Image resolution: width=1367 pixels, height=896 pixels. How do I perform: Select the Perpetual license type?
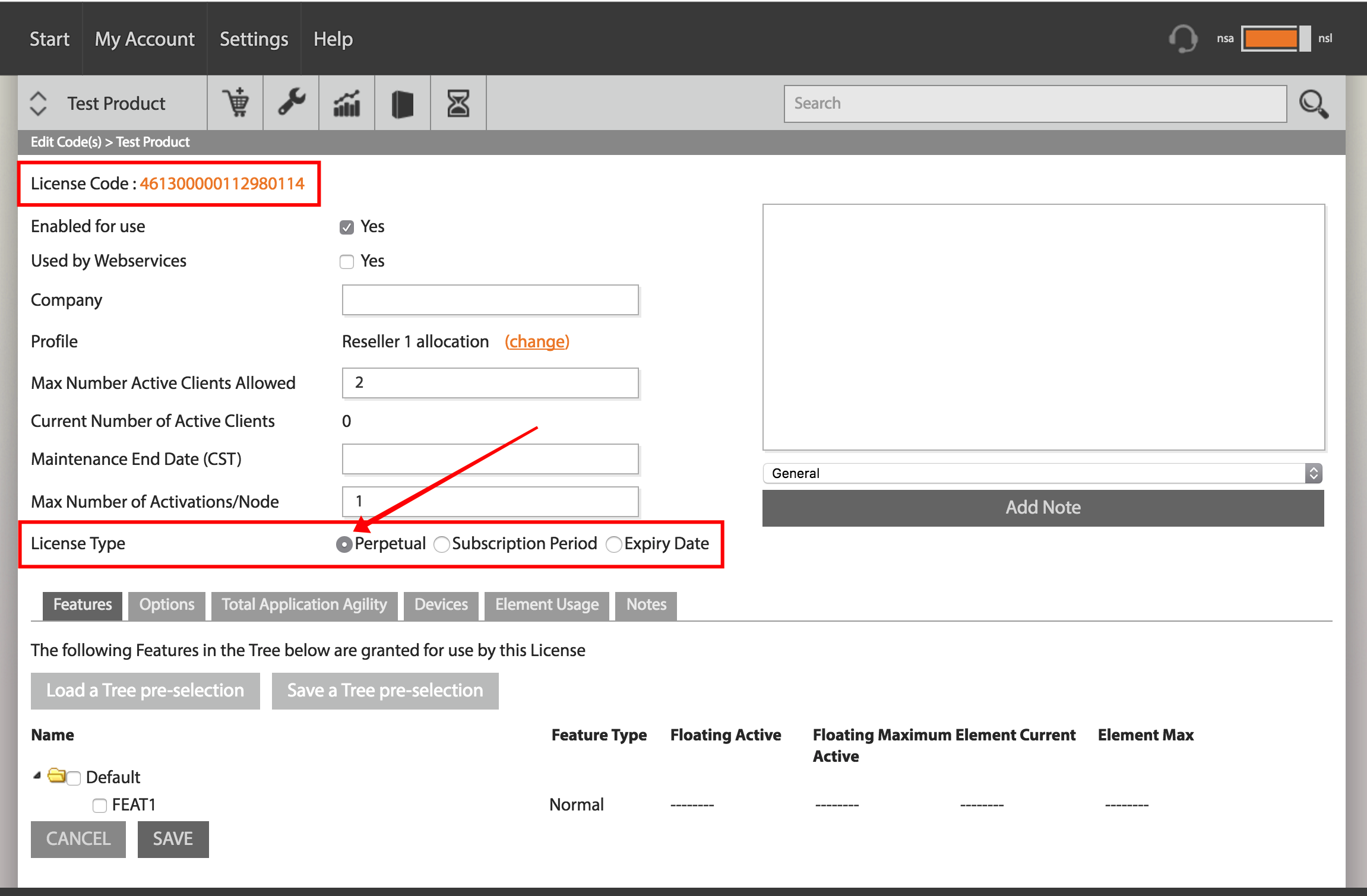pyautogui.click(x=344, y=544)
